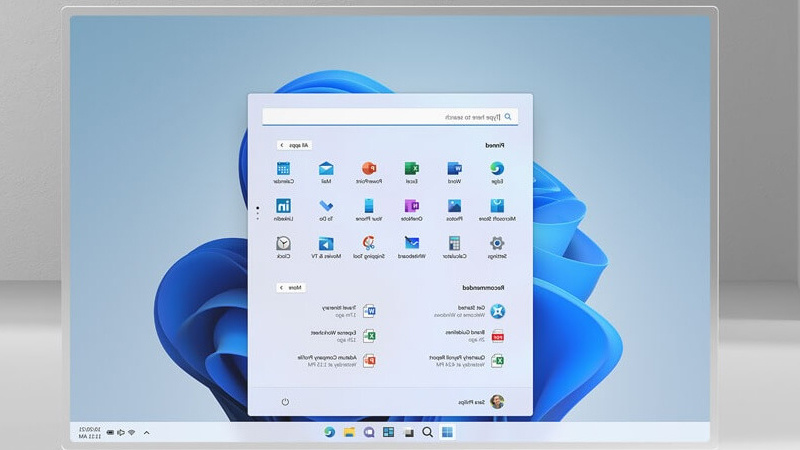Click the 'Type here to search' box

390,117
